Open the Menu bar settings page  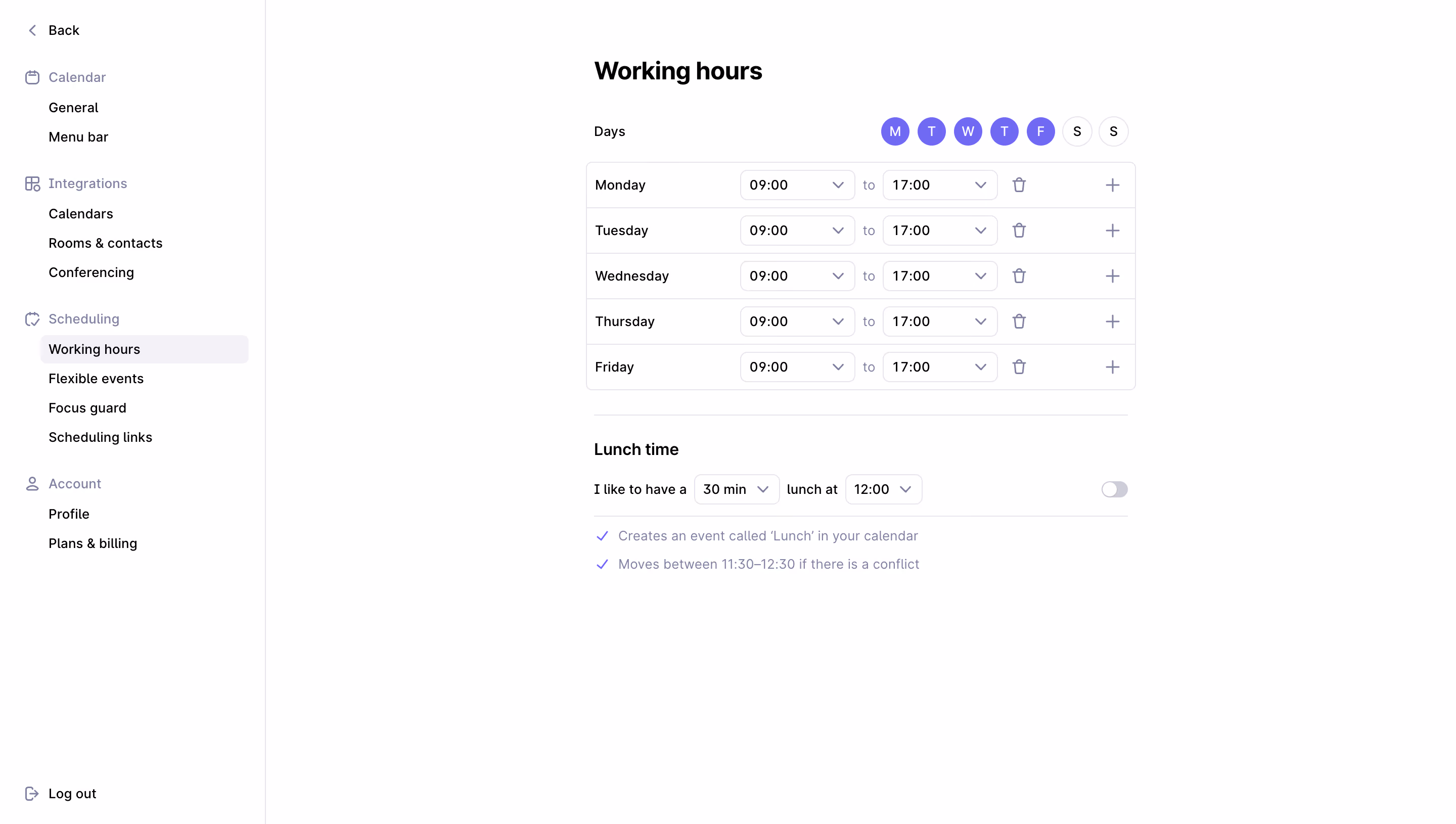78,137
